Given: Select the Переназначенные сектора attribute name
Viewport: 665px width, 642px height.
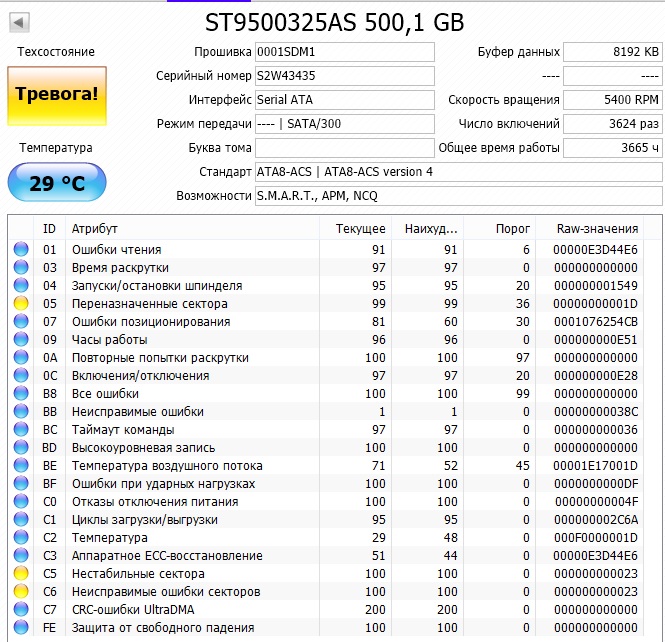Looking at the screenshot, I should [x=150, y=304].
